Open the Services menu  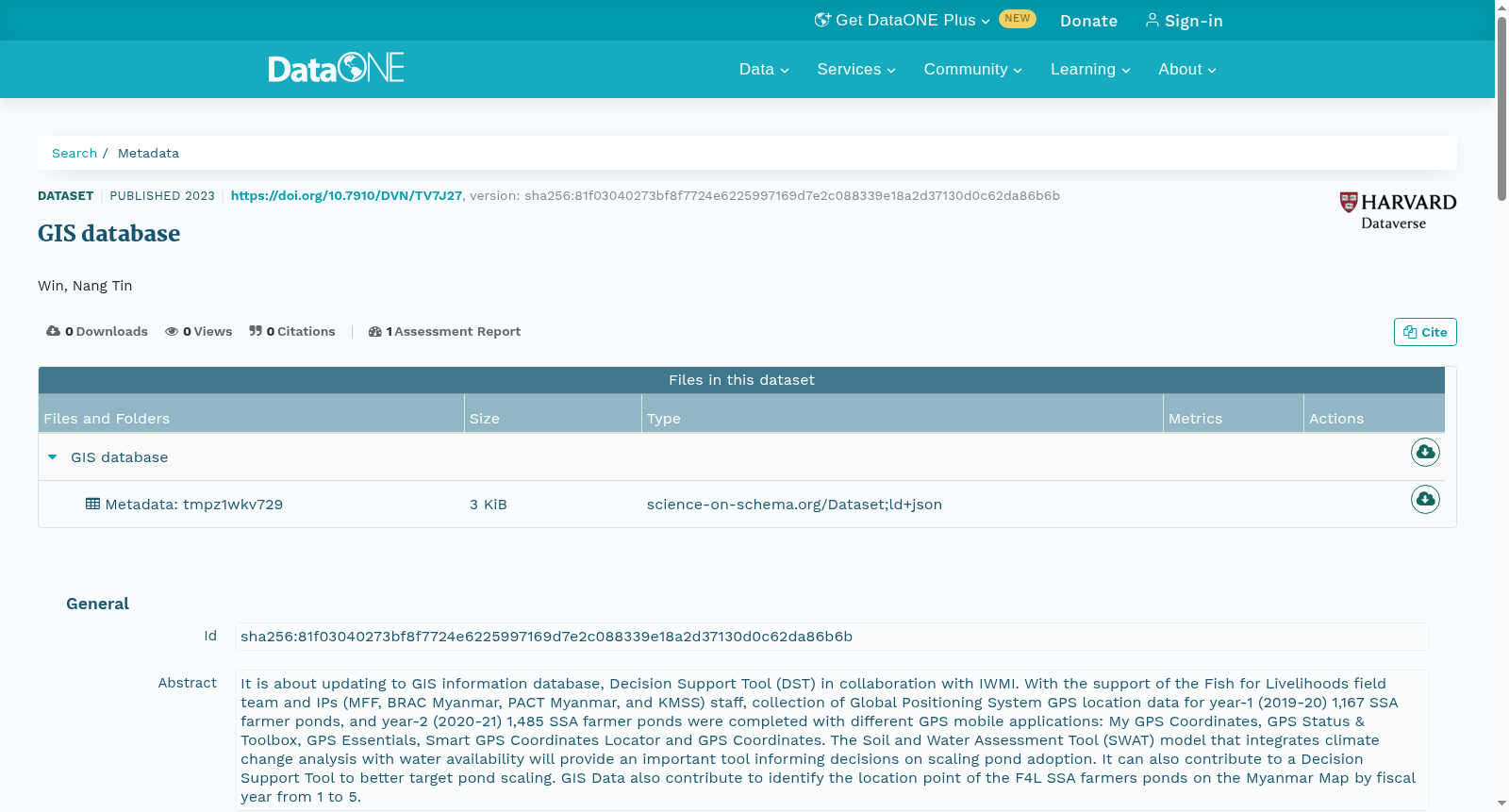pyautogui.click(x=856, y=69)
